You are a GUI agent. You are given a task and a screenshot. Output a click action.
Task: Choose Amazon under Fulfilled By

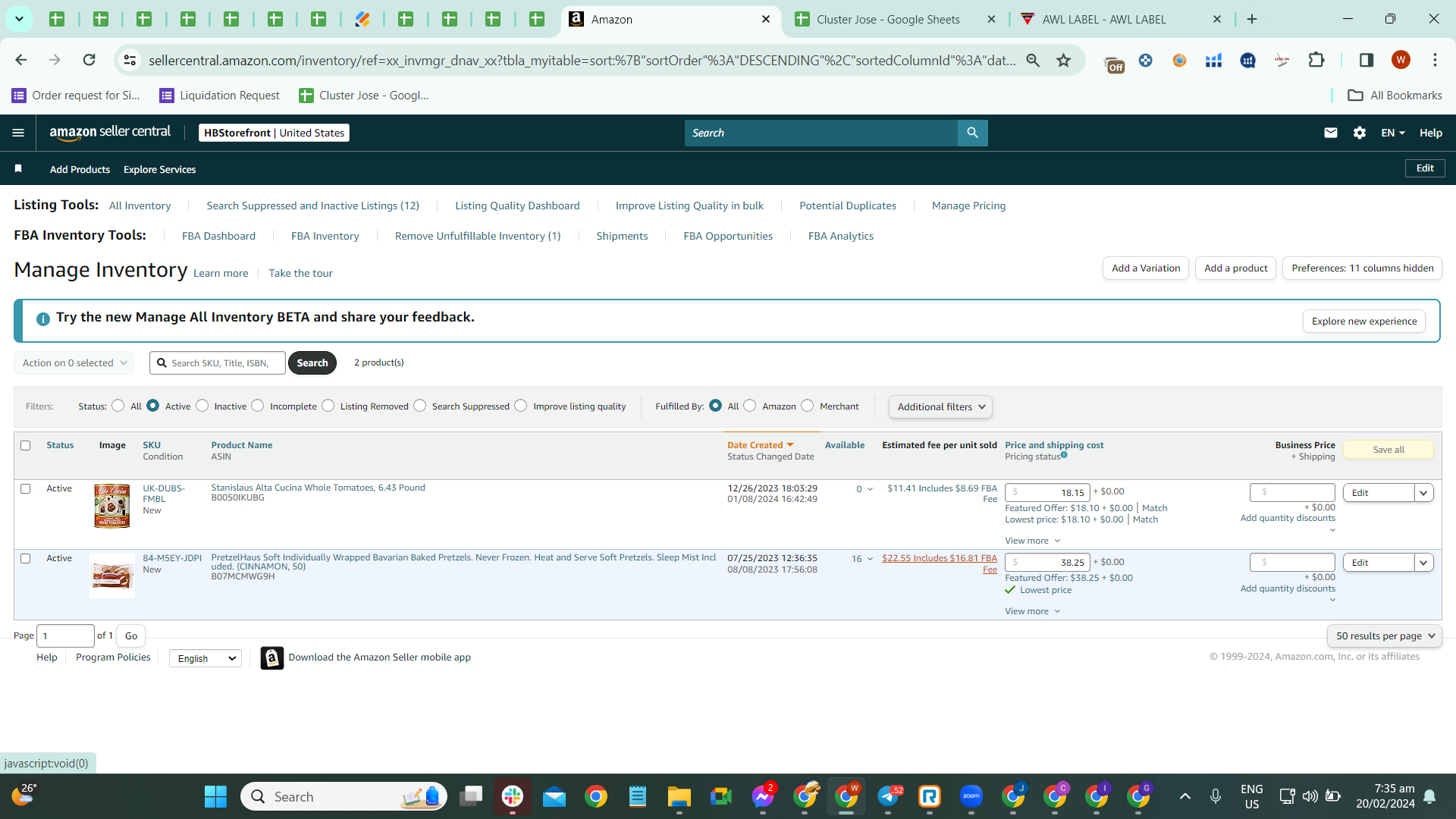749,406
